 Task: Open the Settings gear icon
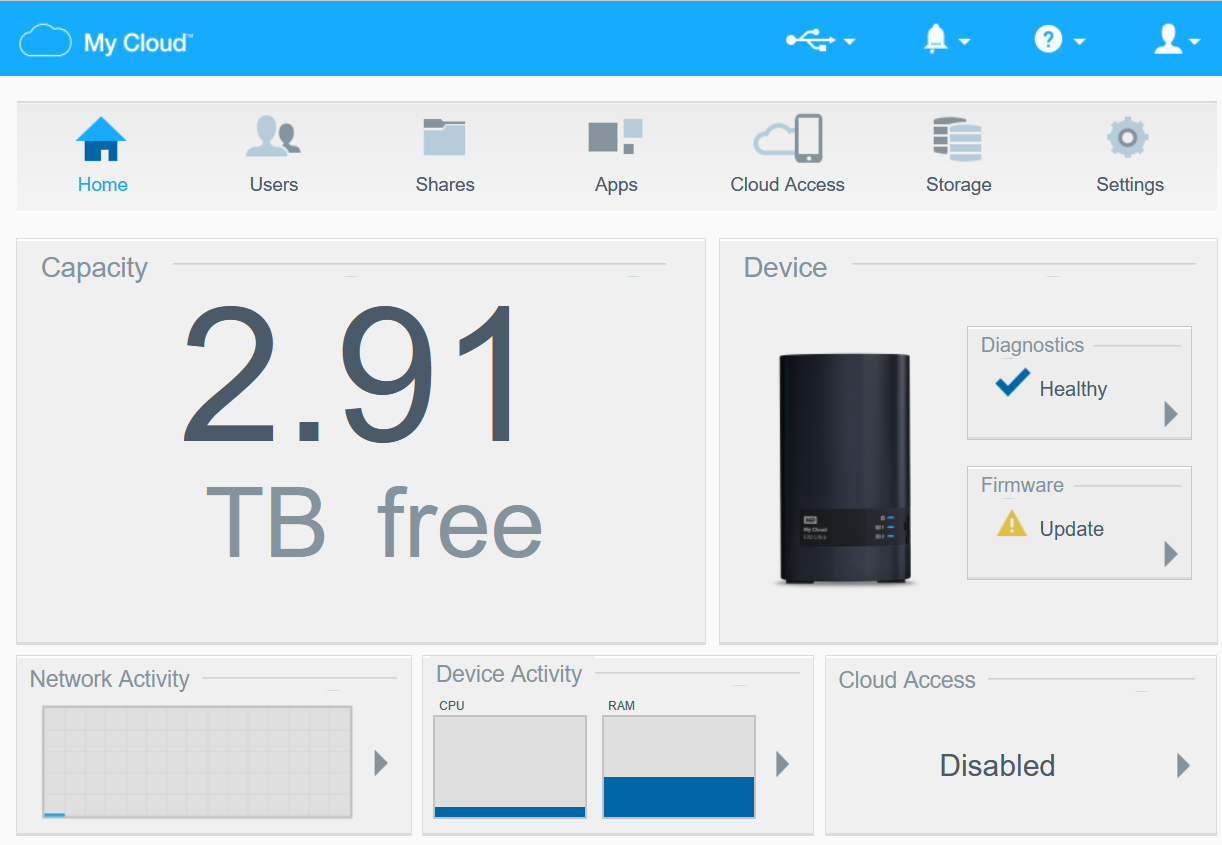click(1128, 138)
